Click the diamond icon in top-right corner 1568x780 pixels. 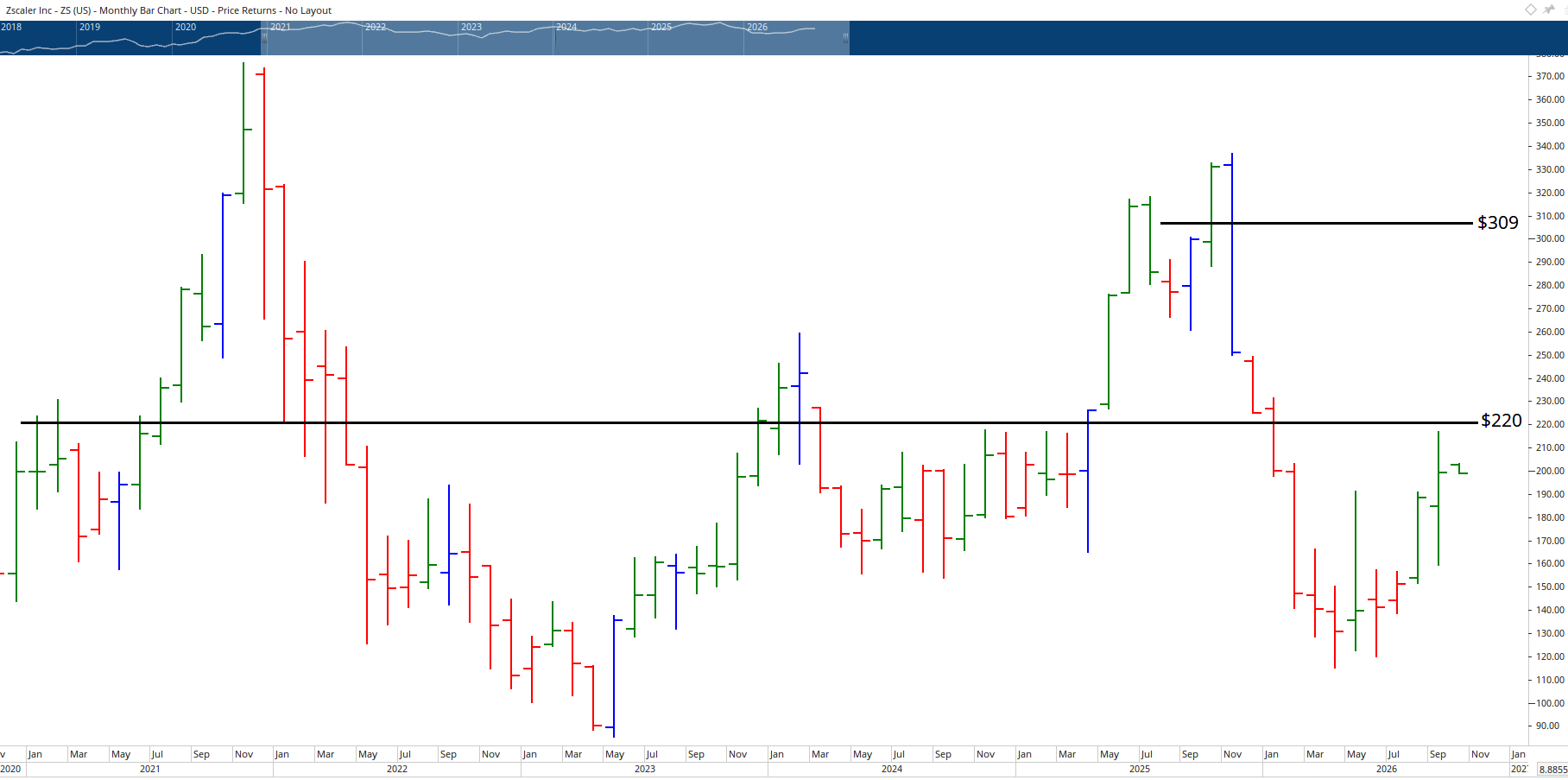pyautogui.click(x=1530, y=10)
